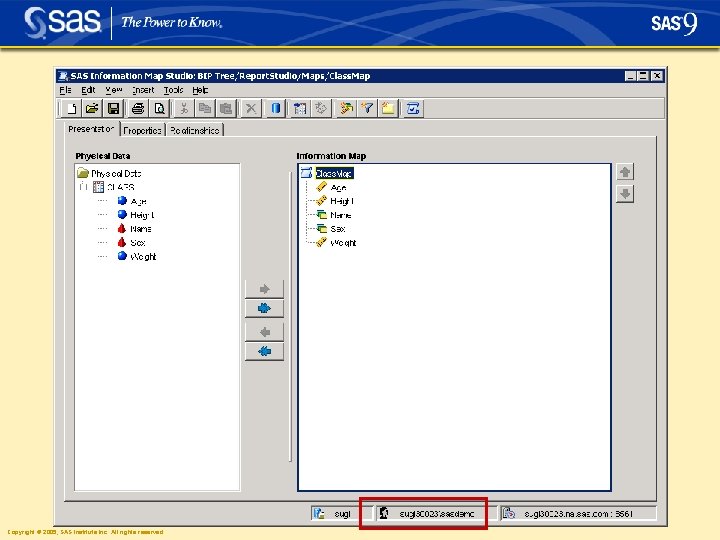Click the new filter funnel icon
Image resolution: width=720 pixels, height=540 pixels.
coord(367,109)
